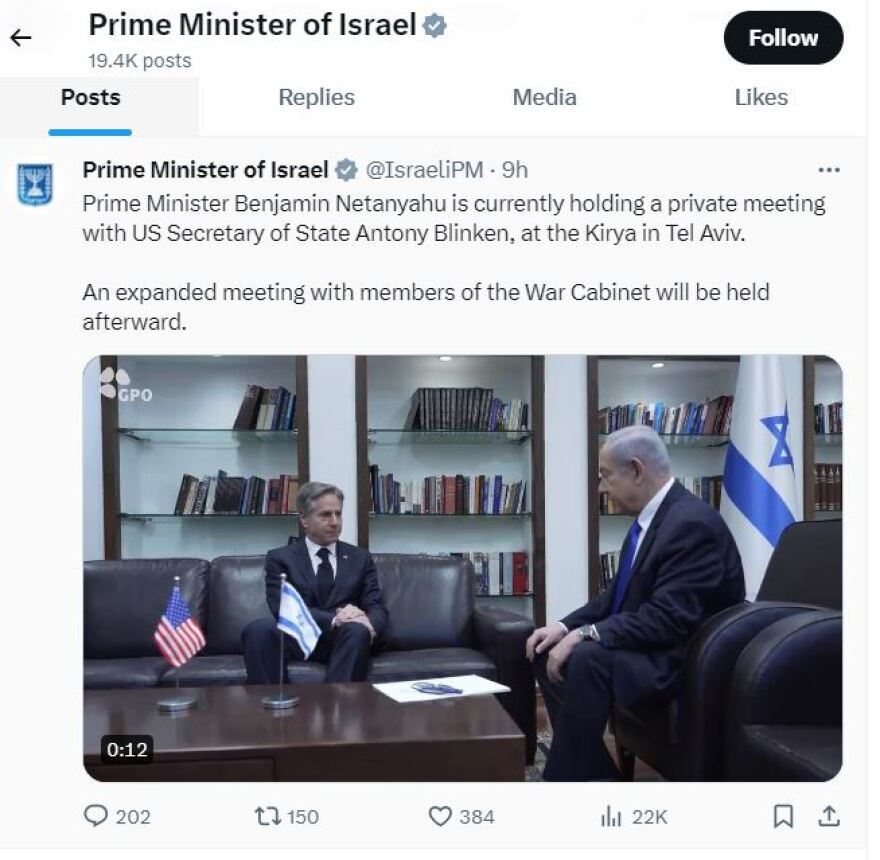Screen dimensions: 880x860
Task: Click the share post icon
Action: click(829, 817)
